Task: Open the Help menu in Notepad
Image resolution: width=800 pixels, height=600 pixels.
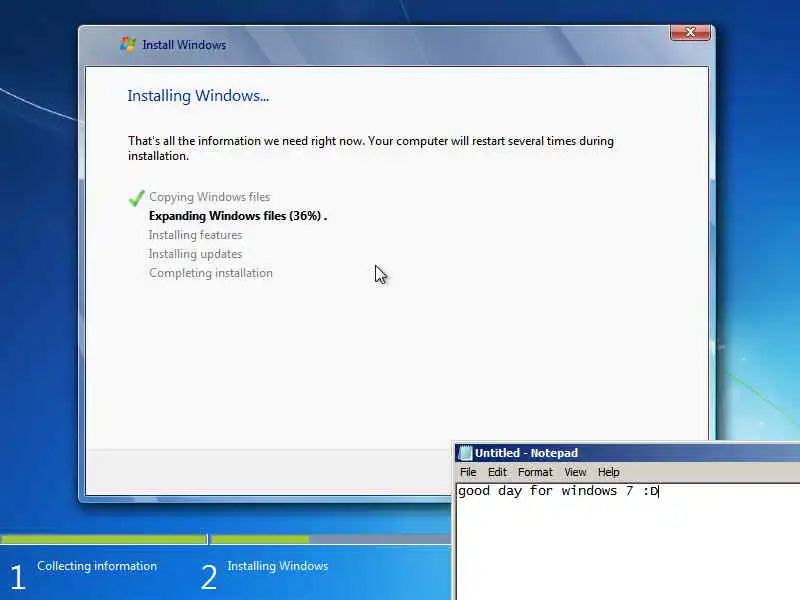Action: pos(609,472)
